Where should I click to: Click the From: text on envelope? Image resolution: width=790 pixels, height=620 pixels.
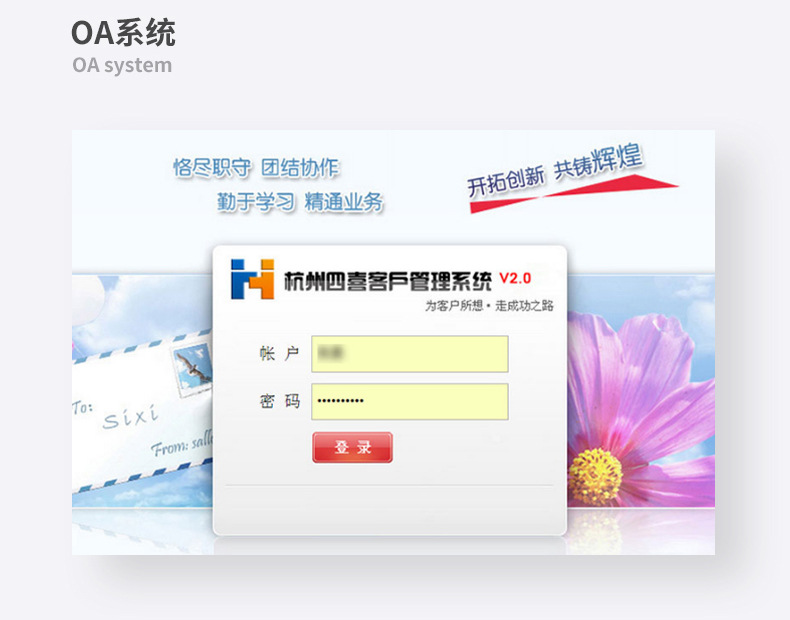169,446
